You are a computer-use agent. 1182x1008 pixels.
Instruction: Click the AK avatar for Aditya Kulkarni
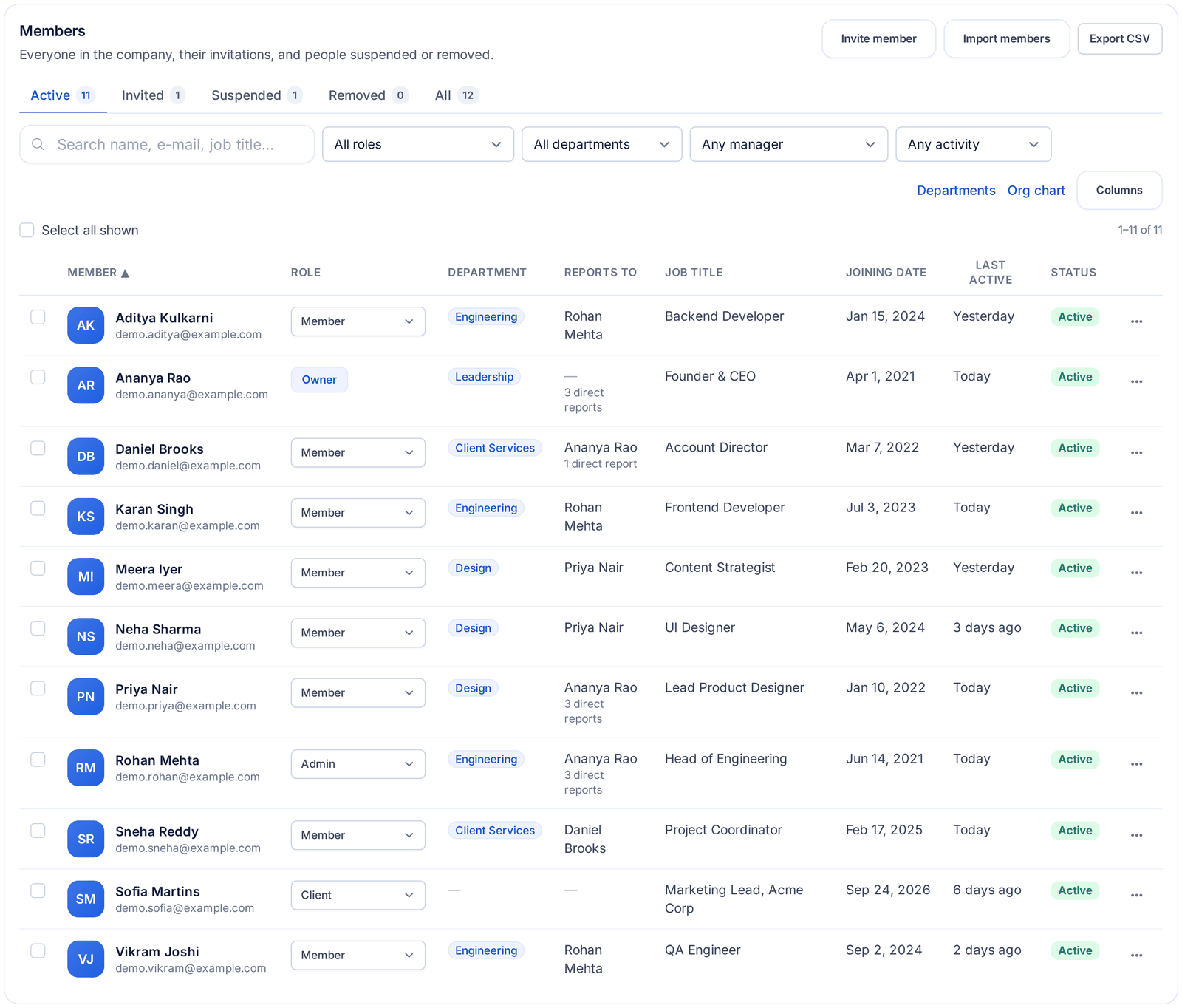(86, 325)
